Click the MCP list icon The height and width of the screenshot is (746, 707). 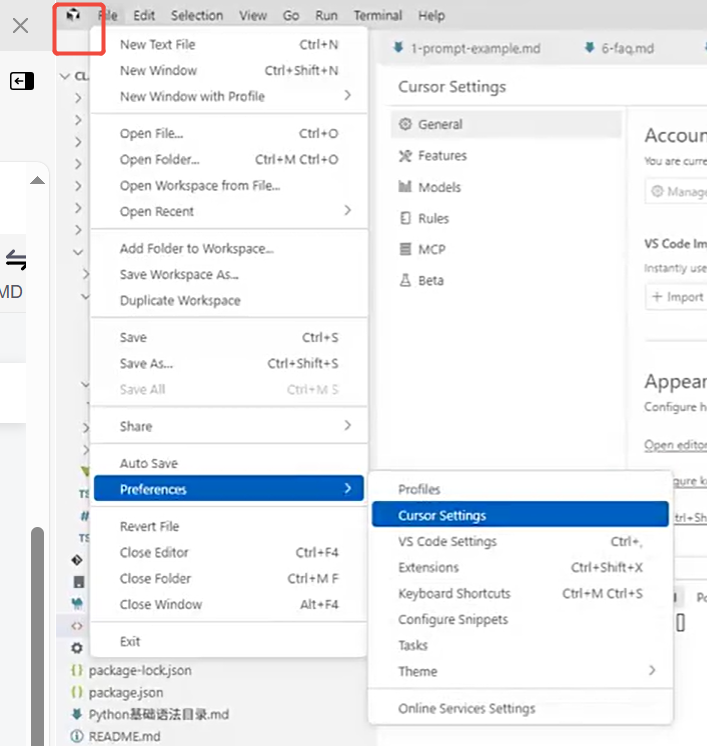point(405,249)
